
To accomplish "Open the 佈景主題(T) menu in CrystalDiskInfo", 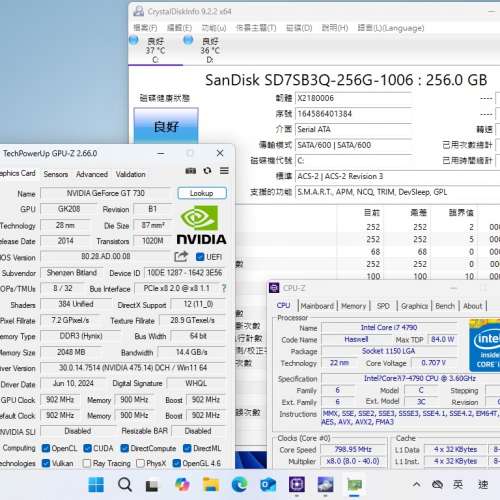I will (256, 28).
